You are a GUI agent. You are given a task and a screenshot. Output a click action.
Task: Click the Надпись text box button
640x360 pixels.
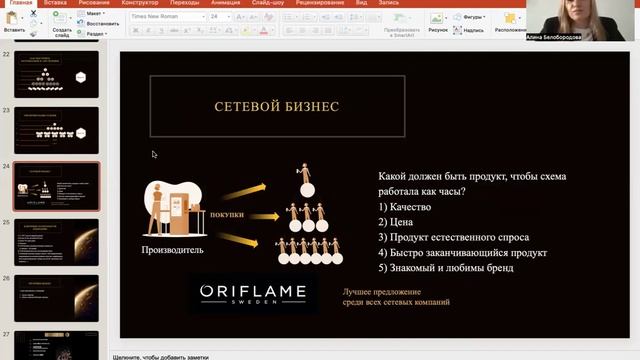[x=469, y=30]
